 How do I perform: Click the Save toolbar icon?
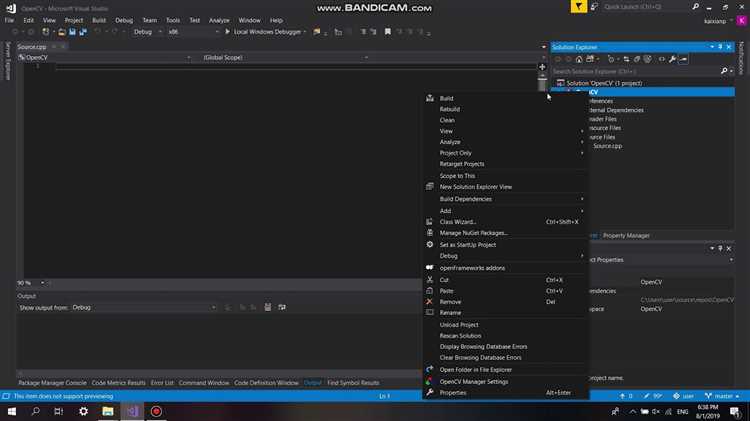coord(72,32)
